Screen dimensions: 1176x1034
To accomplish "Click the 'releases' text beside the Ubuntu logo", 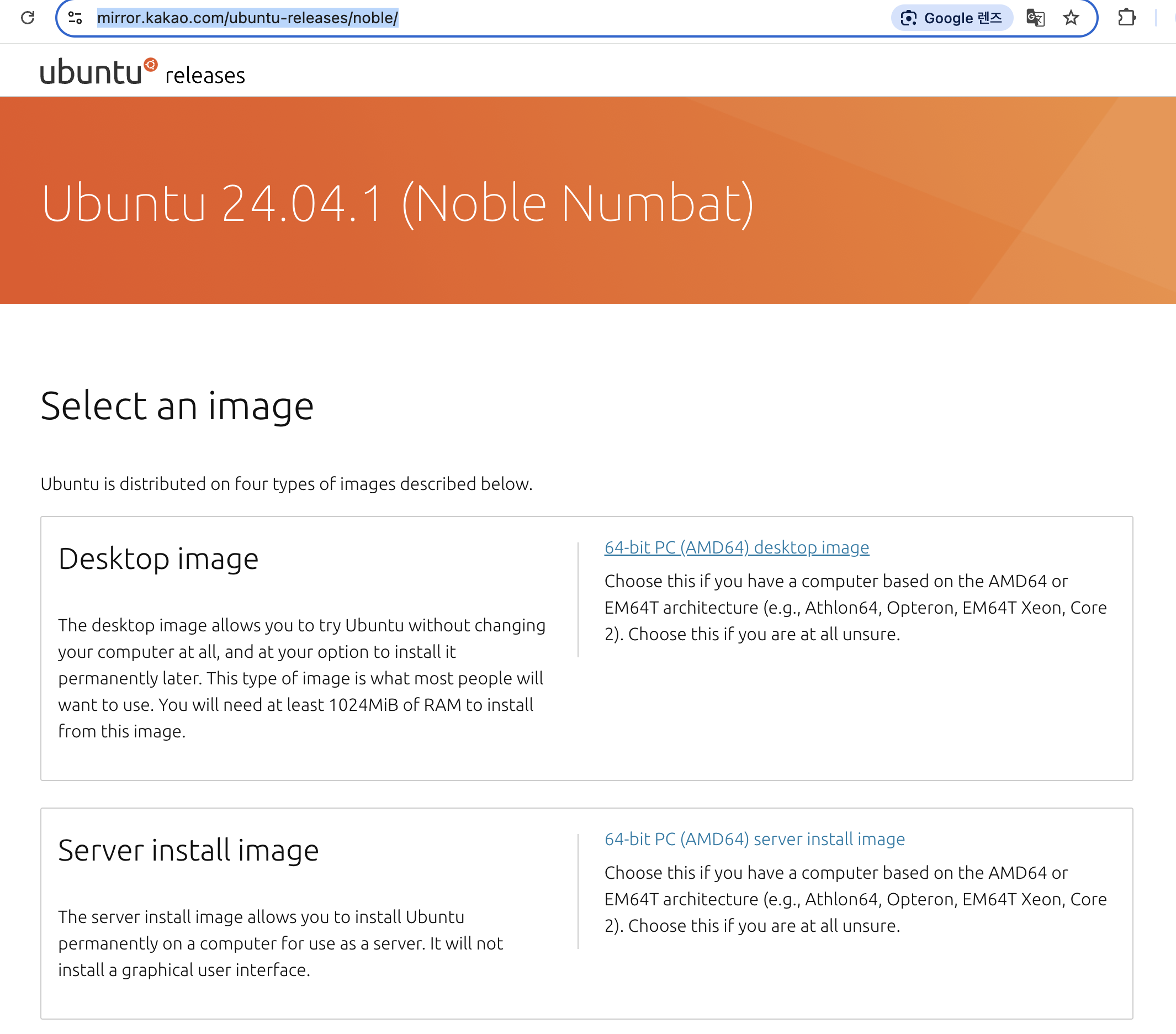I will coord(205,76).
